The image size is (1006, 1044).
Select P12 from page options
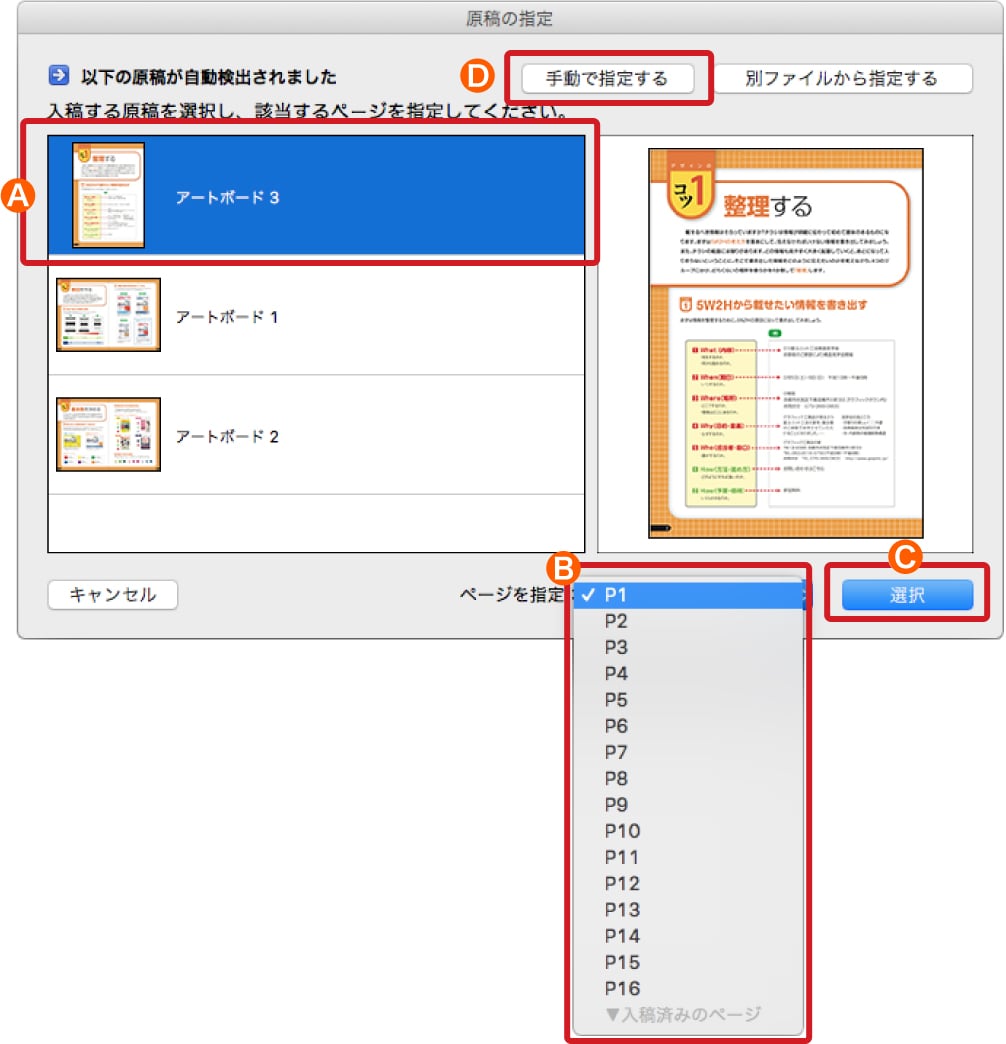[622, 883]
